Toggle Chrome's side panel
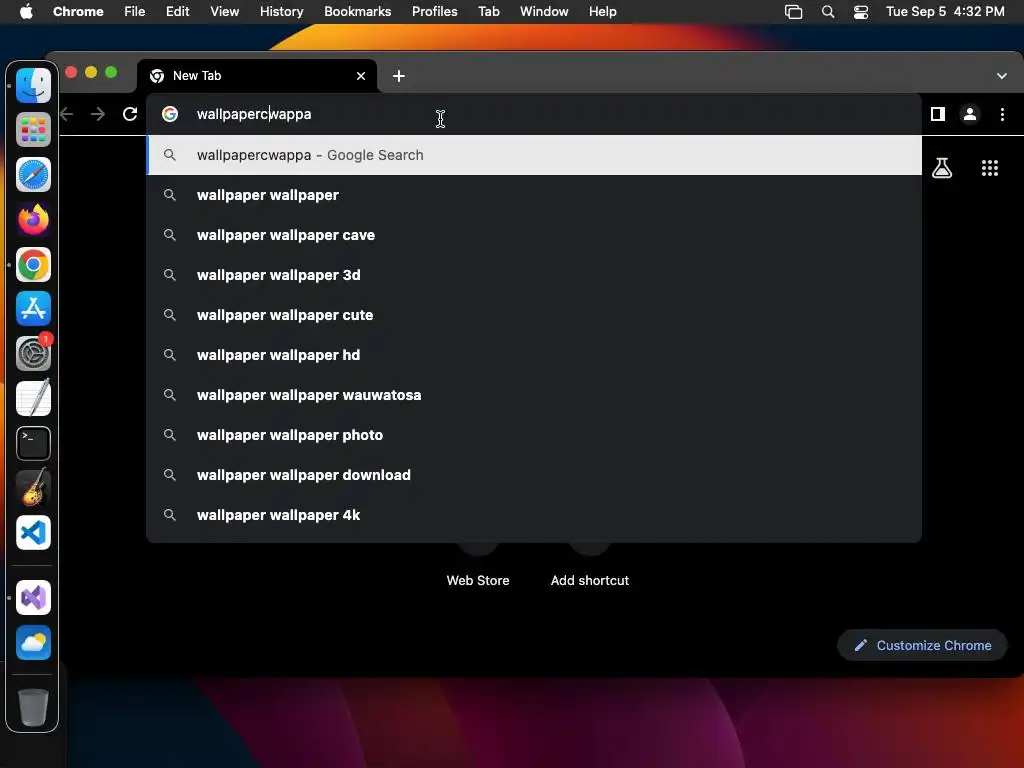 click(x=938, y=114)
